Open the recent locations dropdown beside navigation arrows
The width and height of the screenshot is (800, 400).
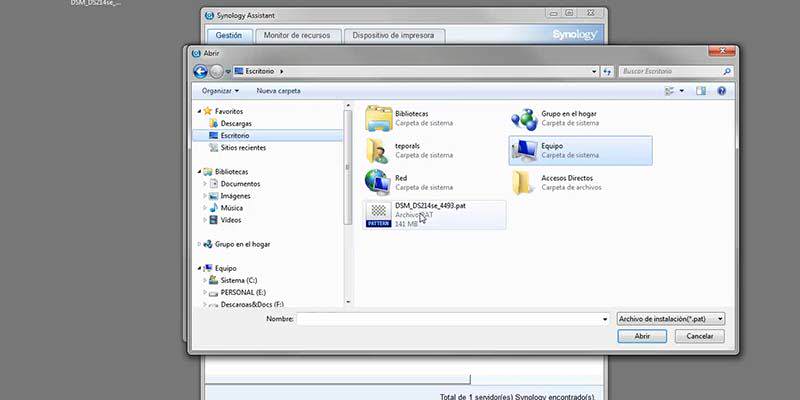point(228,72)
